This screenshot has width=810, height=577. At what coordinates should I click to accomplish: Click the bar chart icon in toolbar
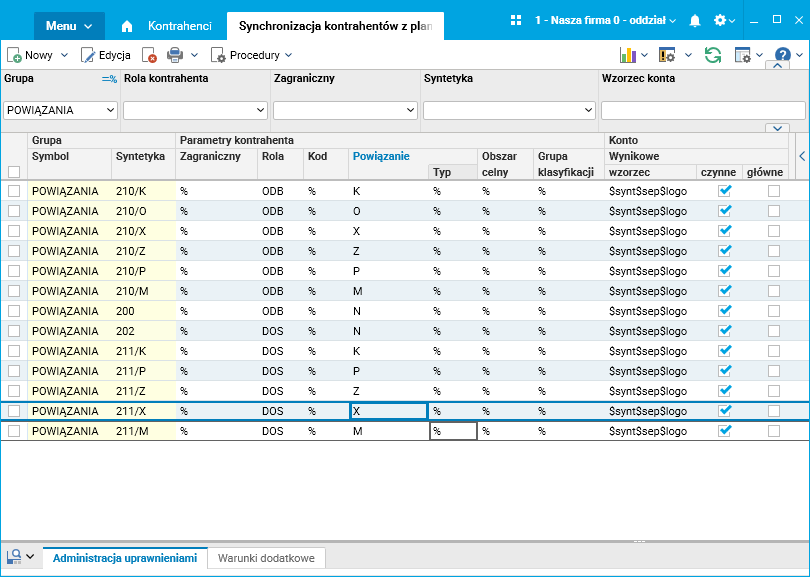point(628,56)
